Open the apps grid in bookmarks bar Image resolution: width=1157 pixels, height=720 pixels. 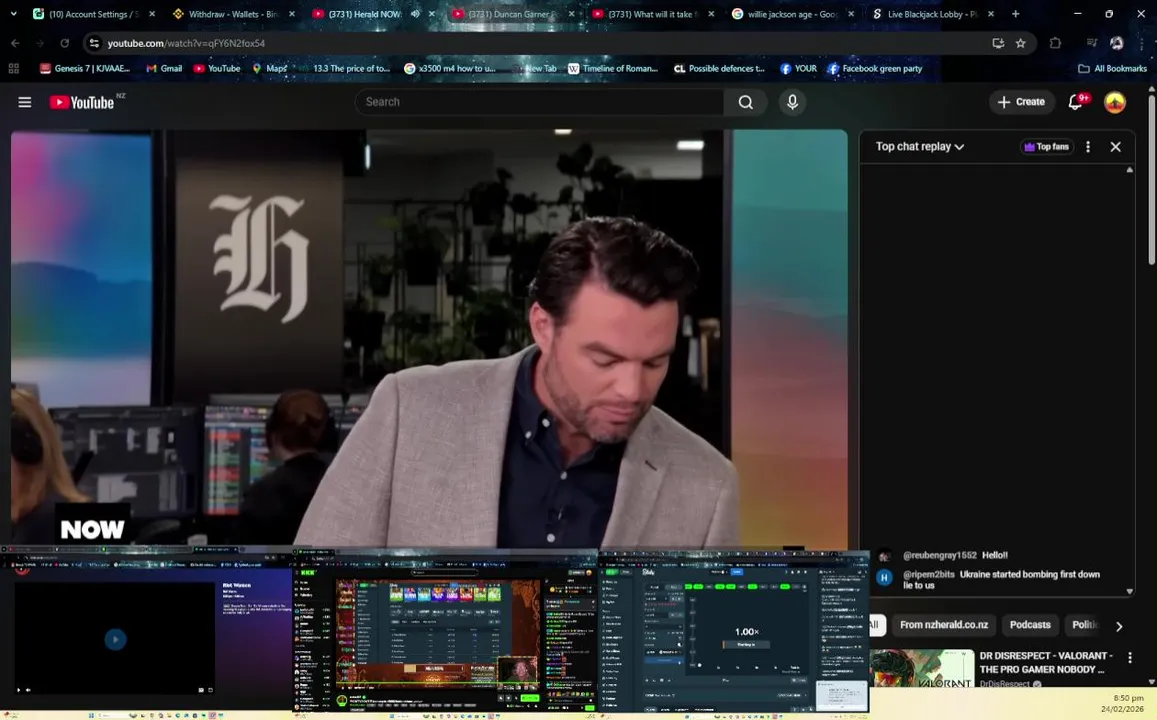[13, 69]
